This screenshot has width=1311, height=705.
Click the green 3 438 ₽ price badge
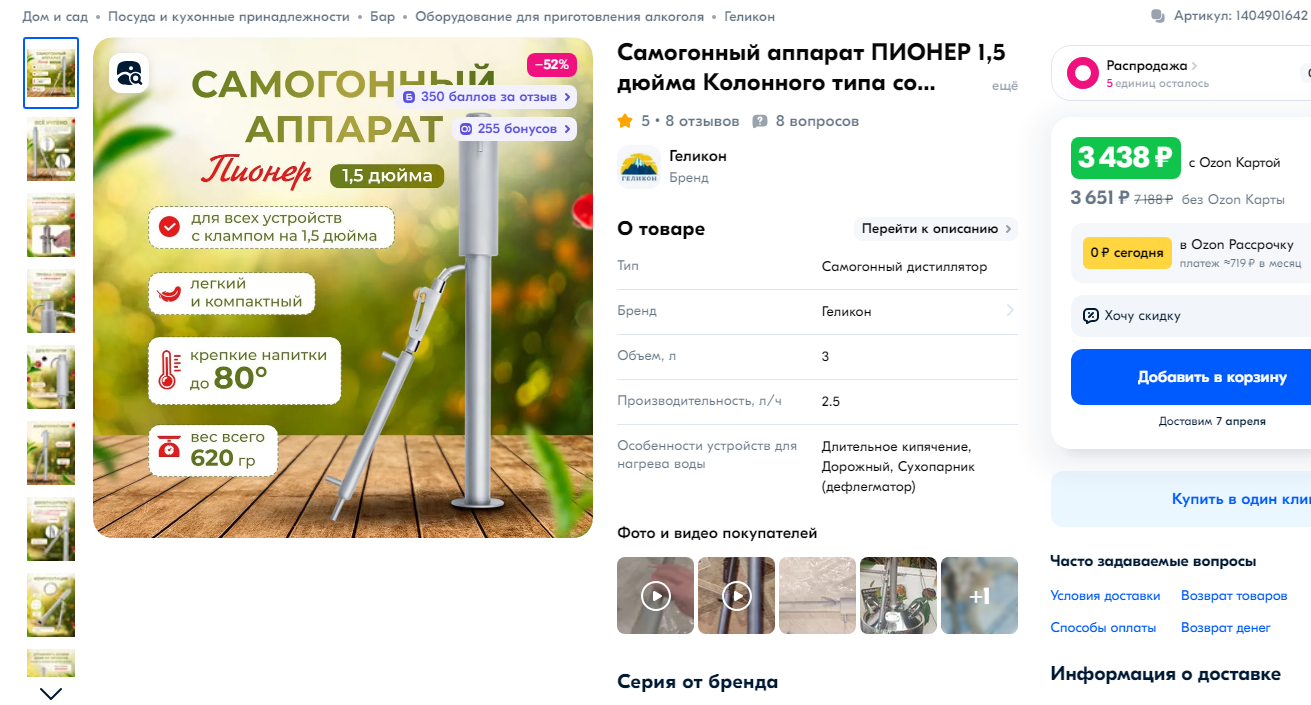point(1126,158)
